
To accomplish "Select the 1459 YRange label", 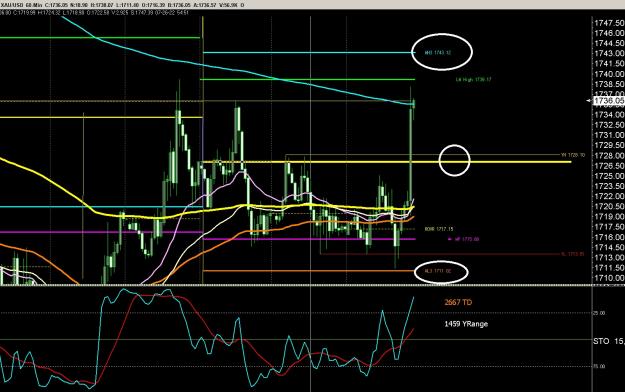I will 466,324.
